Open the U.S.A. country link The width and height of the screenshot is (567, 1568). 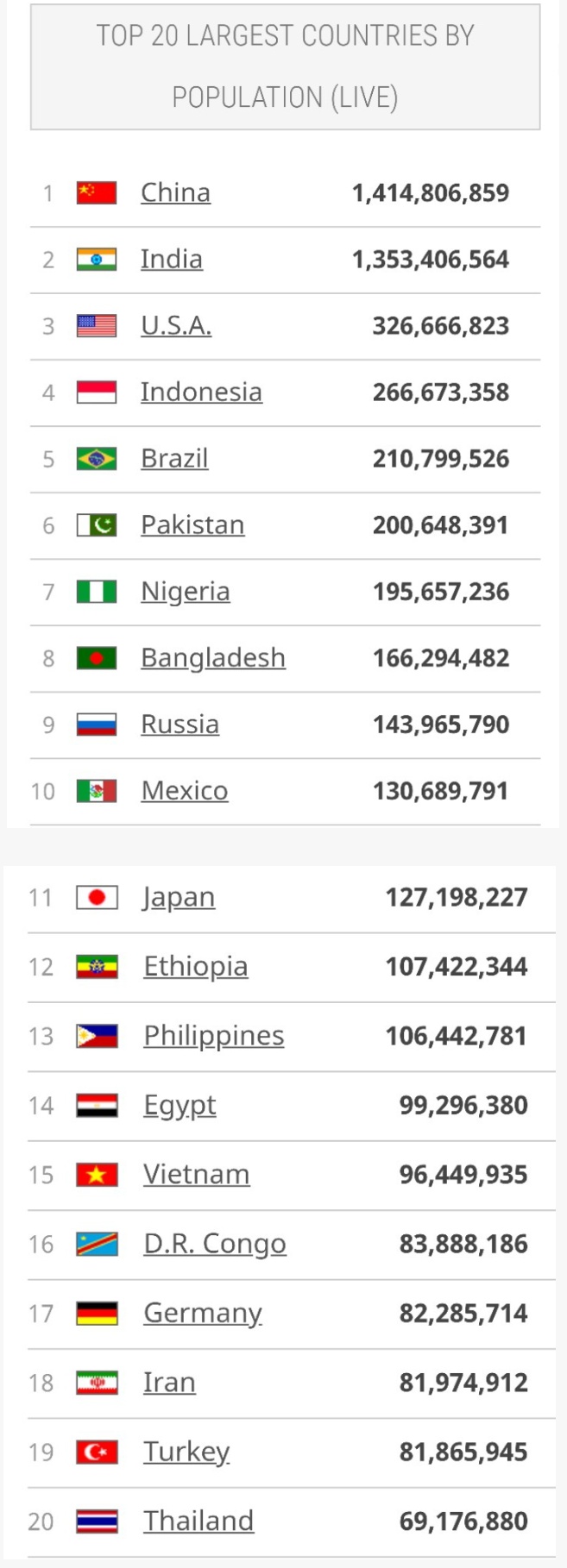176,325
